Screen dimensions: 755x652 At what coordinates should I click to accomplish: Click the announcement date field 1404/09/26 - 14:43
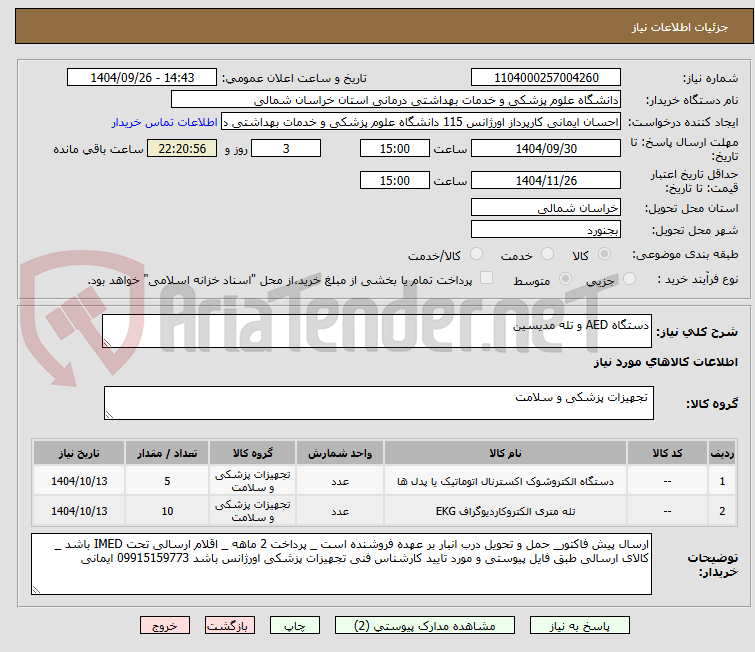coord(142,77)
